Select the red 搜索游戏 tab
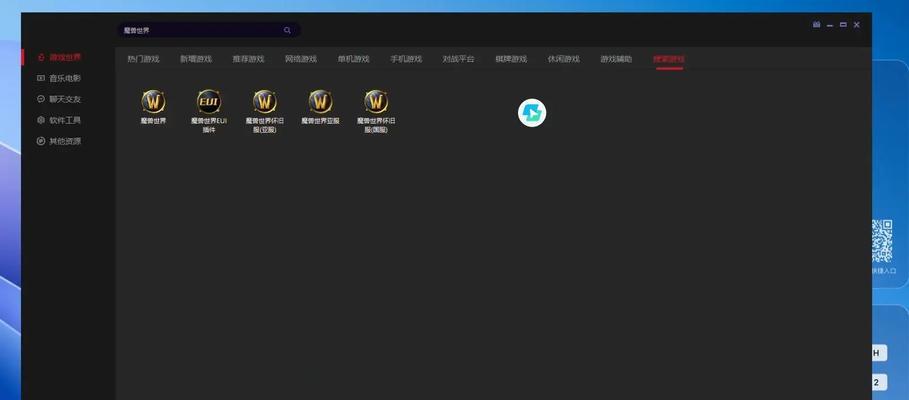 click(x=669, y=59)
